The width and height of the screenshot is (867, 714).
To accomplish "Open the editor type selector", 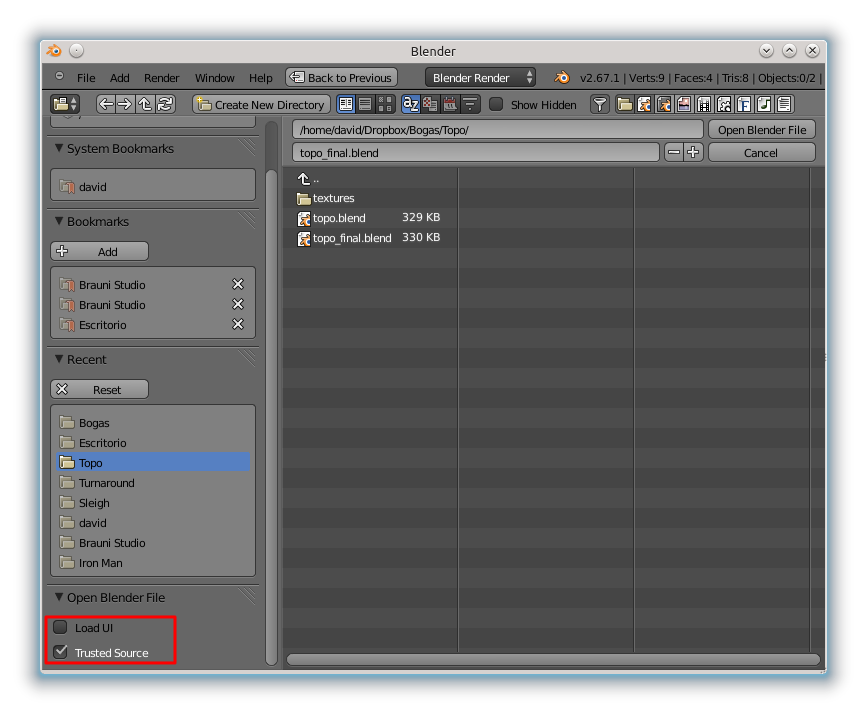I will pos(65,104).
